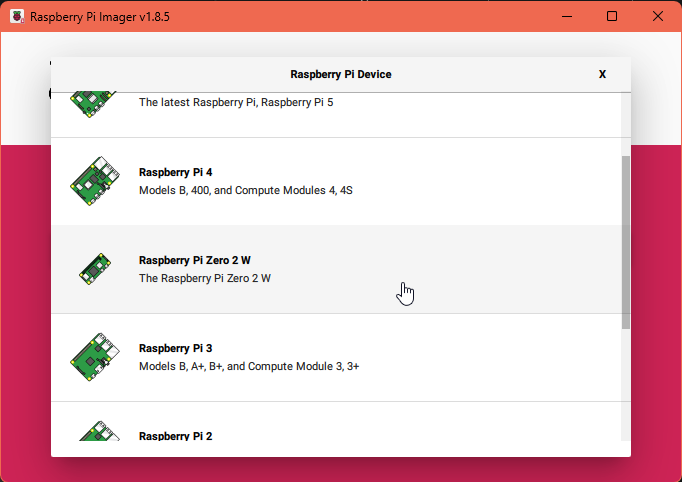Click the Raspberry Pi logo in title bar
Screen dimensions: 682x482
(x=17, y=17)
